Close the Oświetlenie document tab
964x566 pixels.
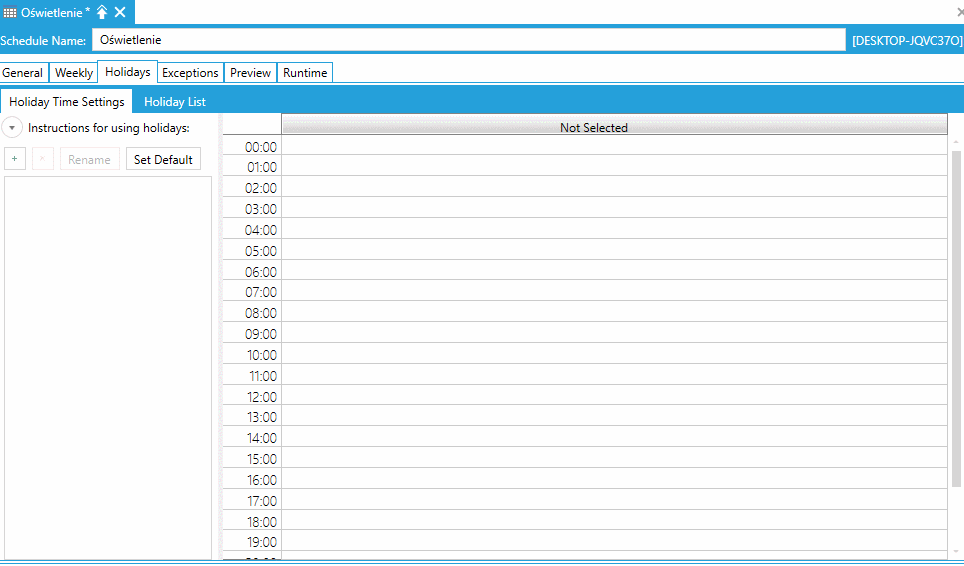point(120,12)
